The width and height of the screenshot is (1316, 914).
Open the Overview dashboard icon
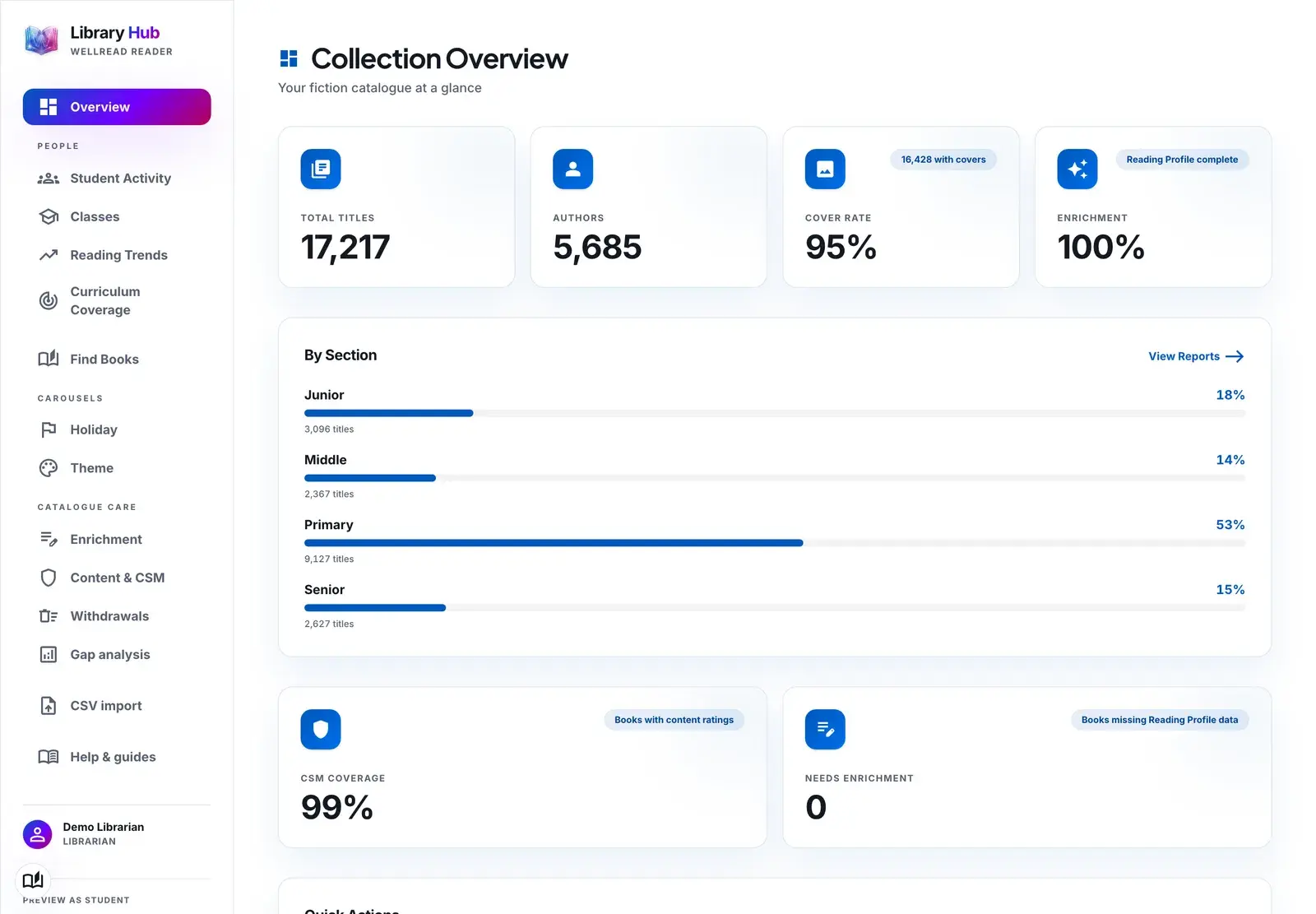coord(49,107)
